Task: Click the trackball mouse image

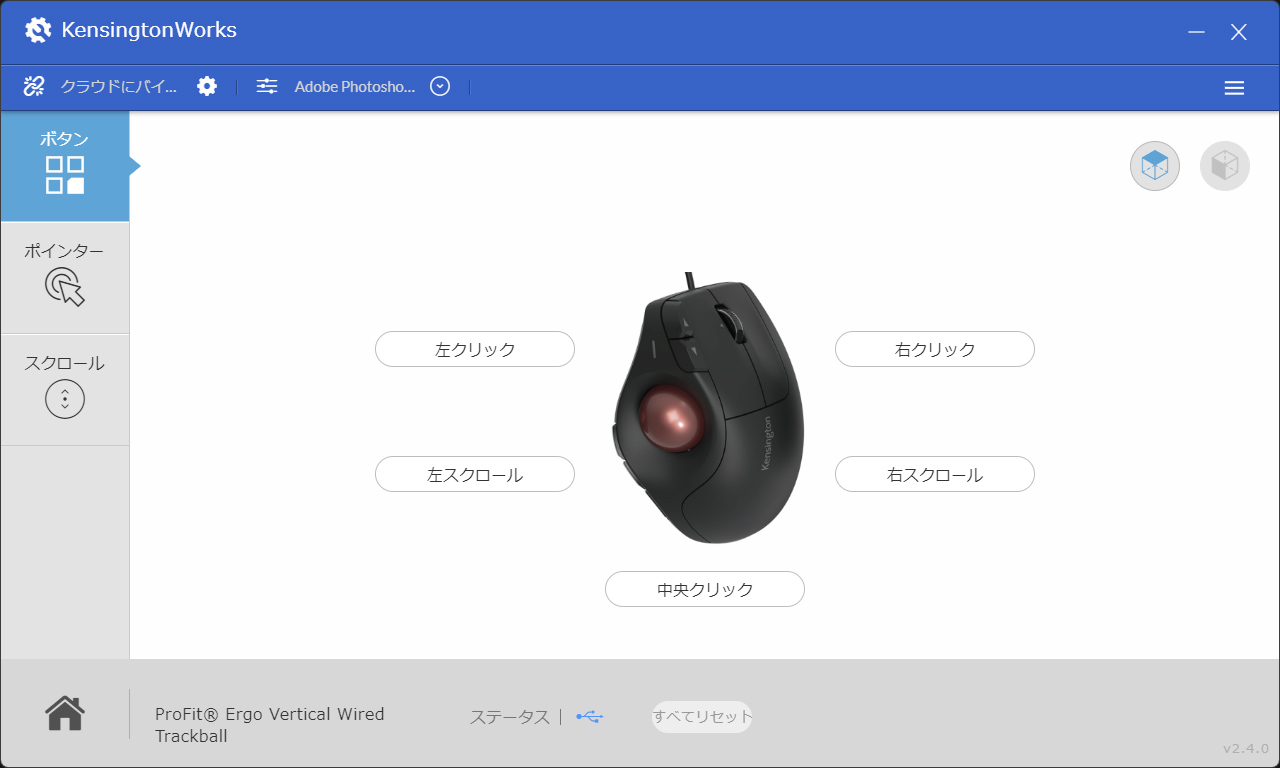Action: click(x=708, y=410)
